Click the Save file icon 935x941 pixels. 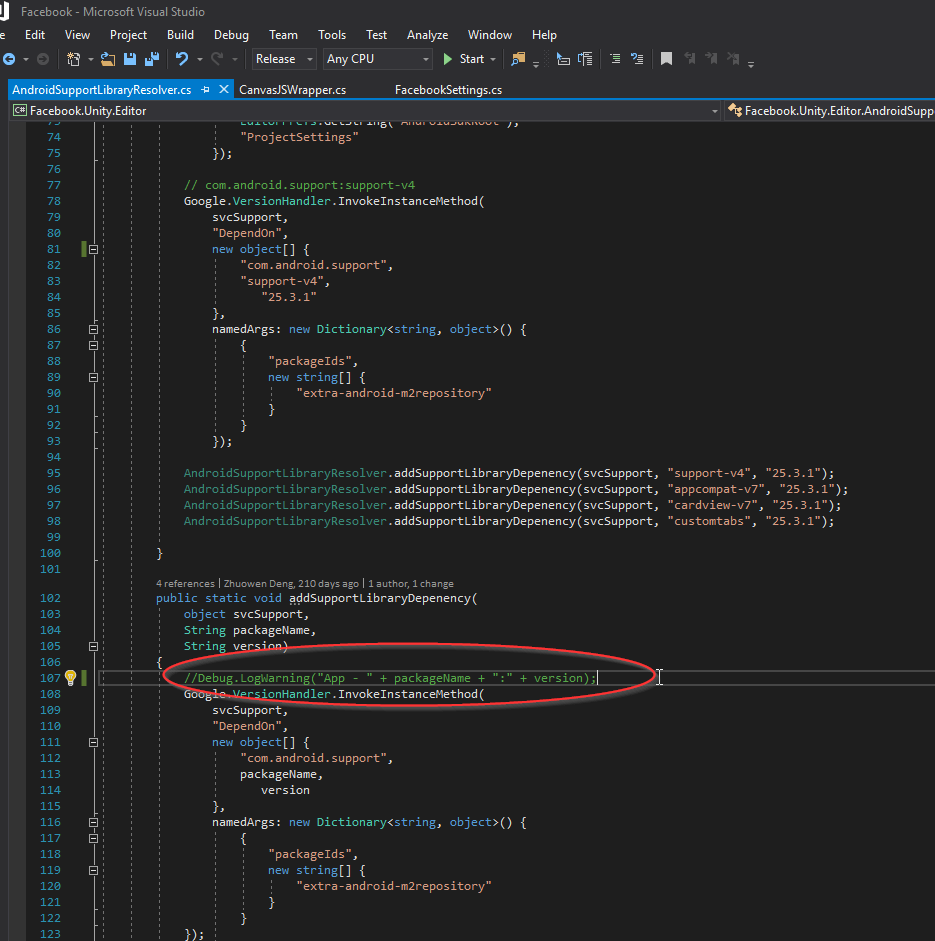[130, 59]
